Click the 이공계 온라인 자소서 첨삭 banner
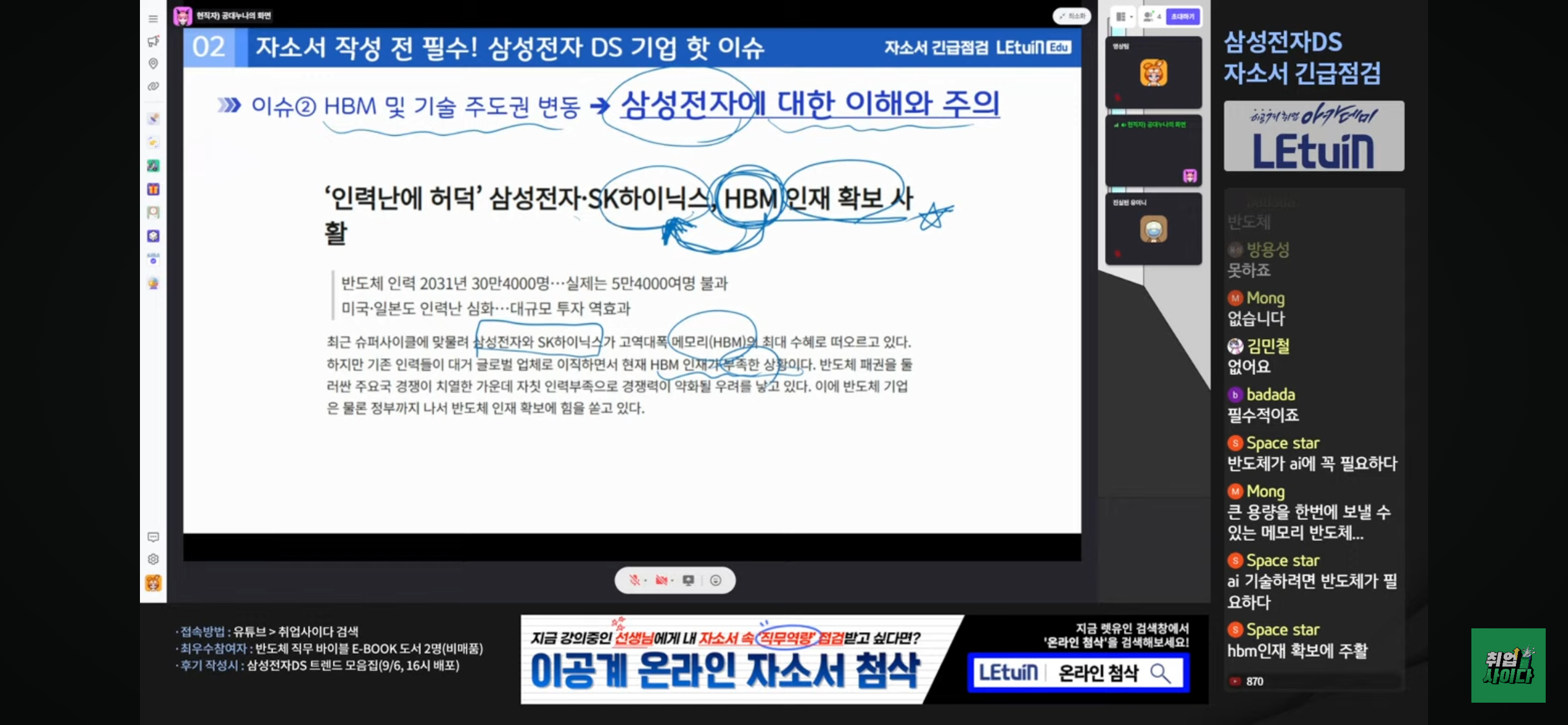 pyautogui.click(x=725, y=672)
